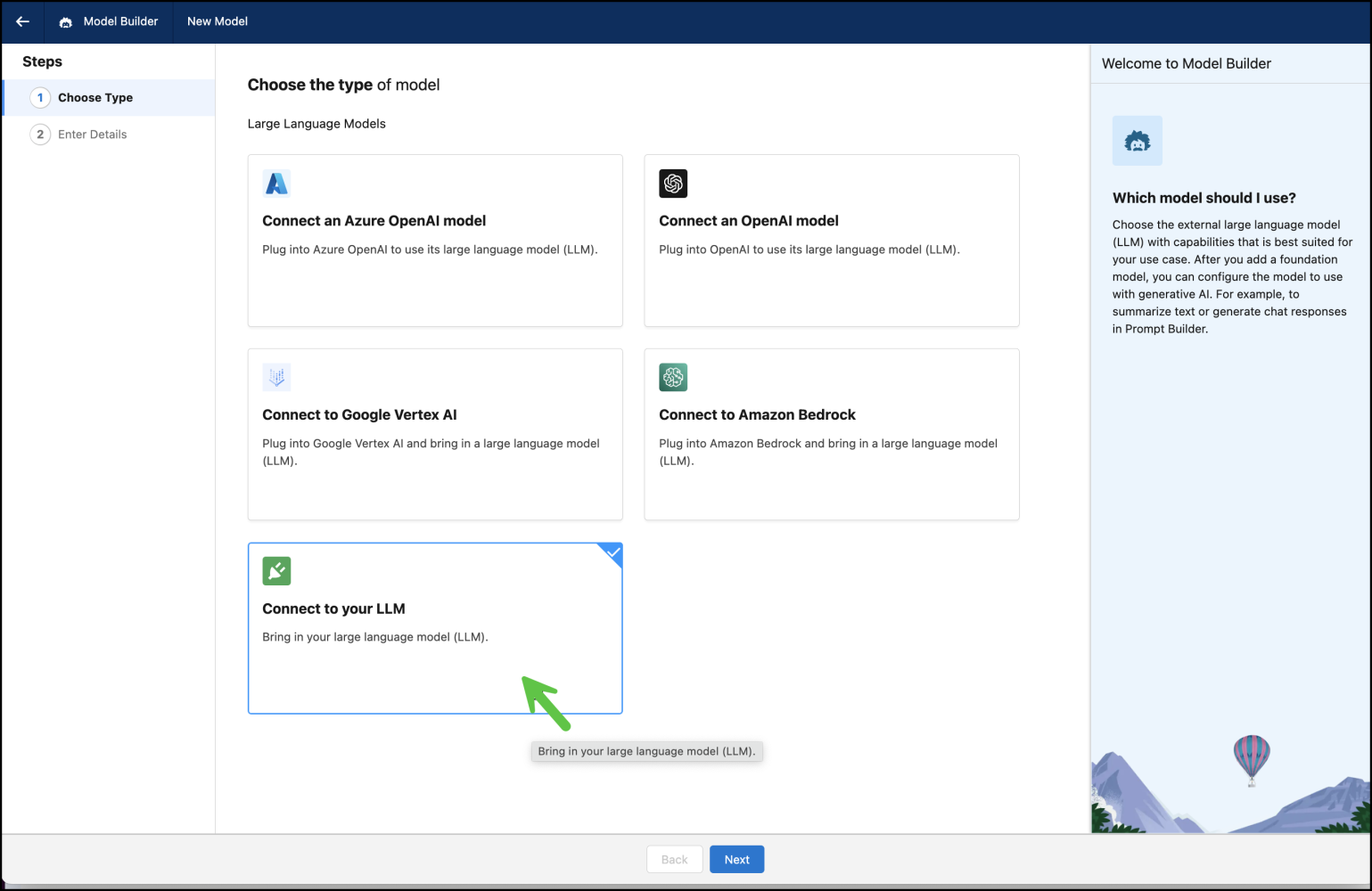Select the Connect to your LLM card
The height and width of the screenshot is (891, 1372).
click(x=435, y=628)
